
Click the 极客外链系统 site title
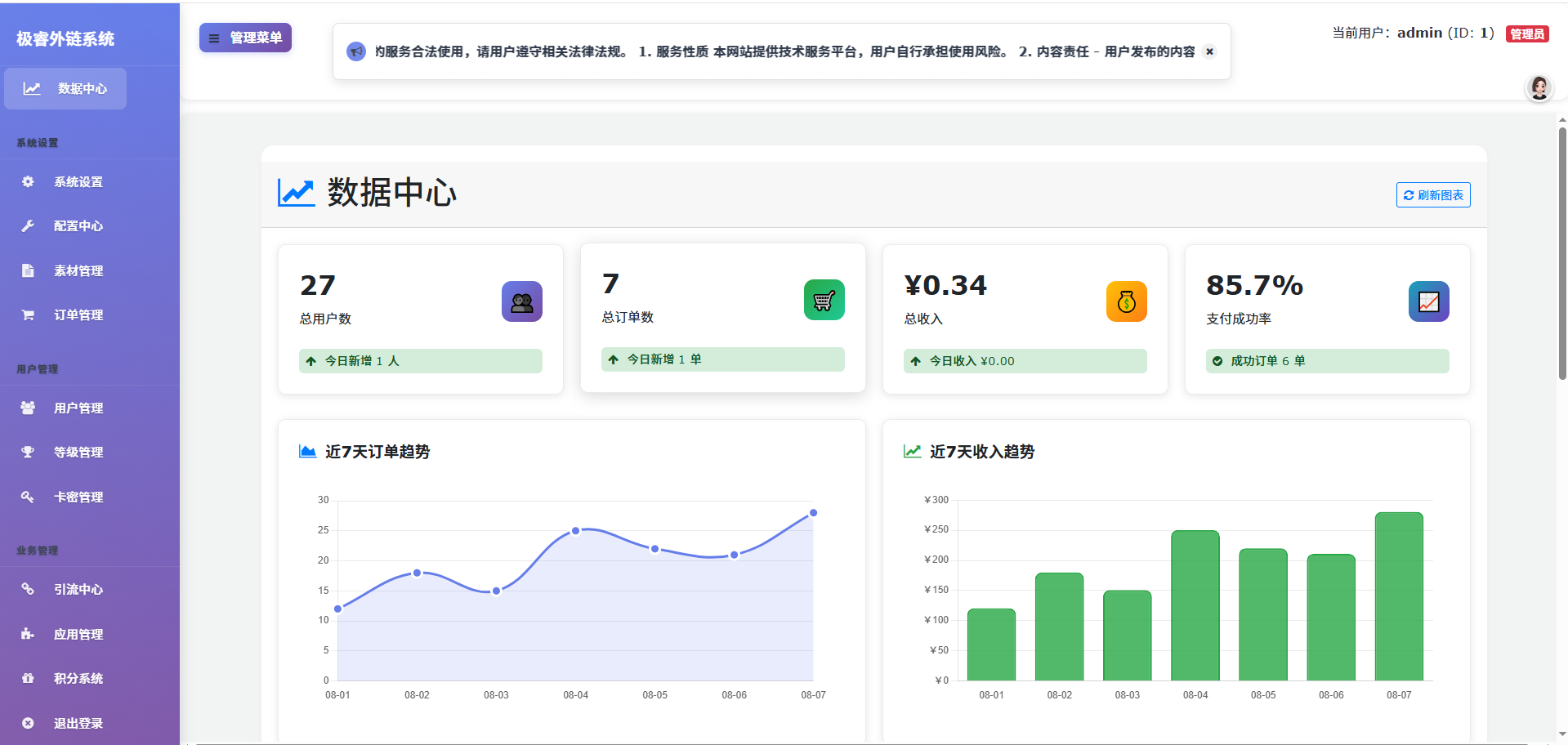click(65, 38)
